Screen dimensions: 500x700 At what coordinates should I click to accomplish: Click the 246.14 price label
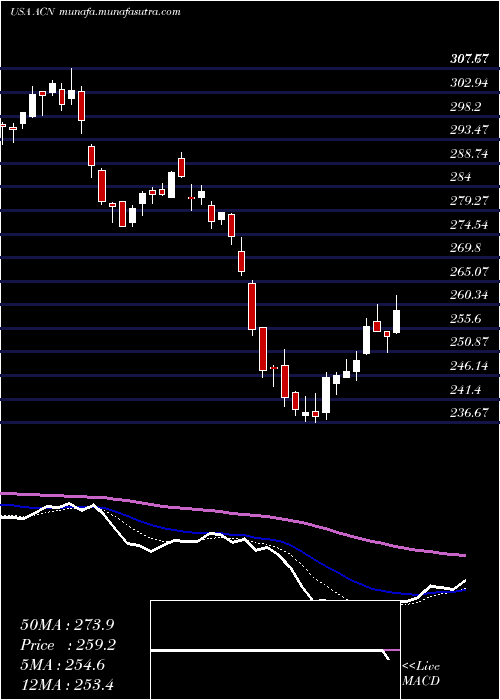[x=469, y=366]
